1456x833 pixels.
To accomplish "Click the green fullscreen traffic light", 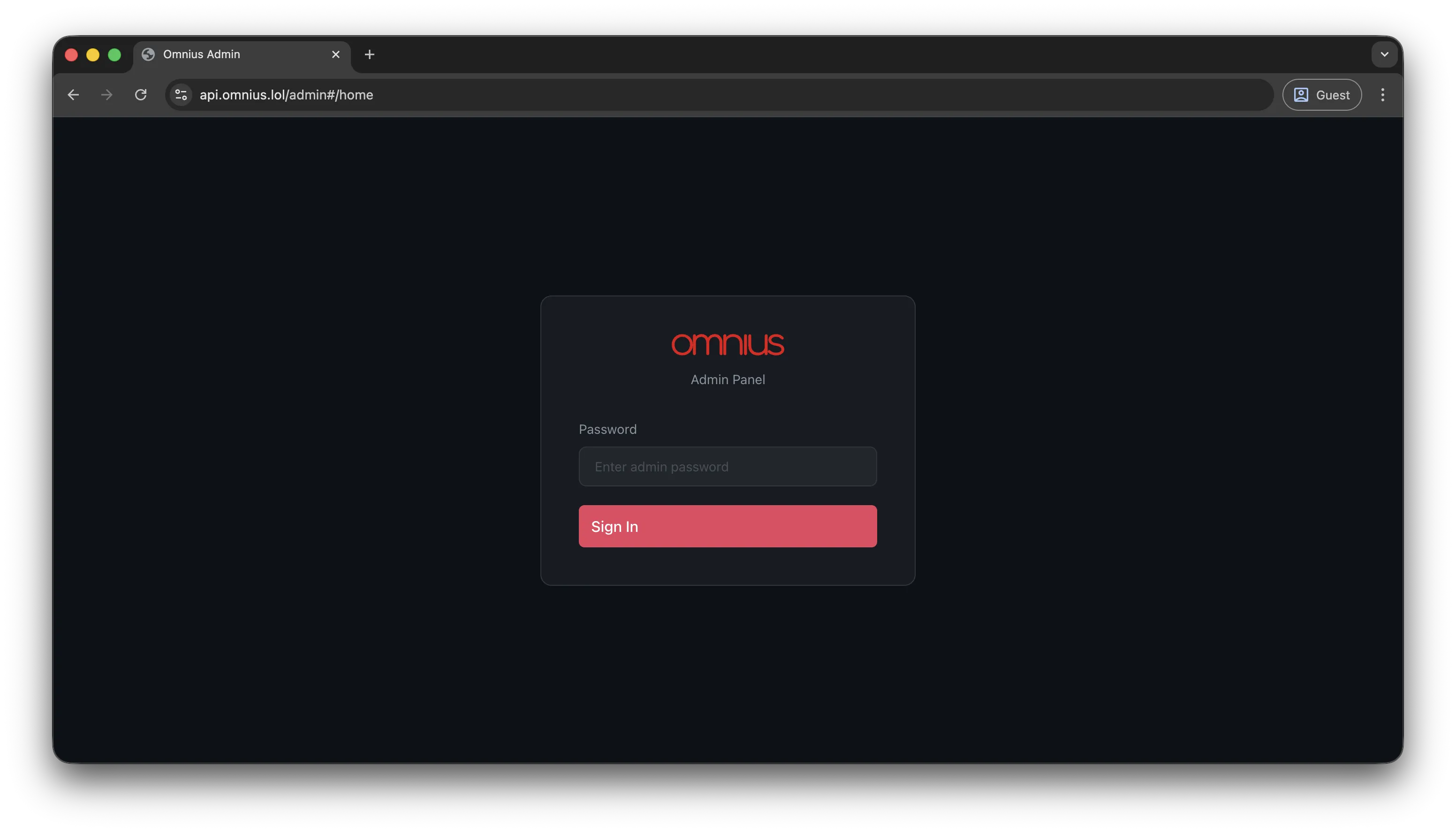I will click(x=114, y=54).
